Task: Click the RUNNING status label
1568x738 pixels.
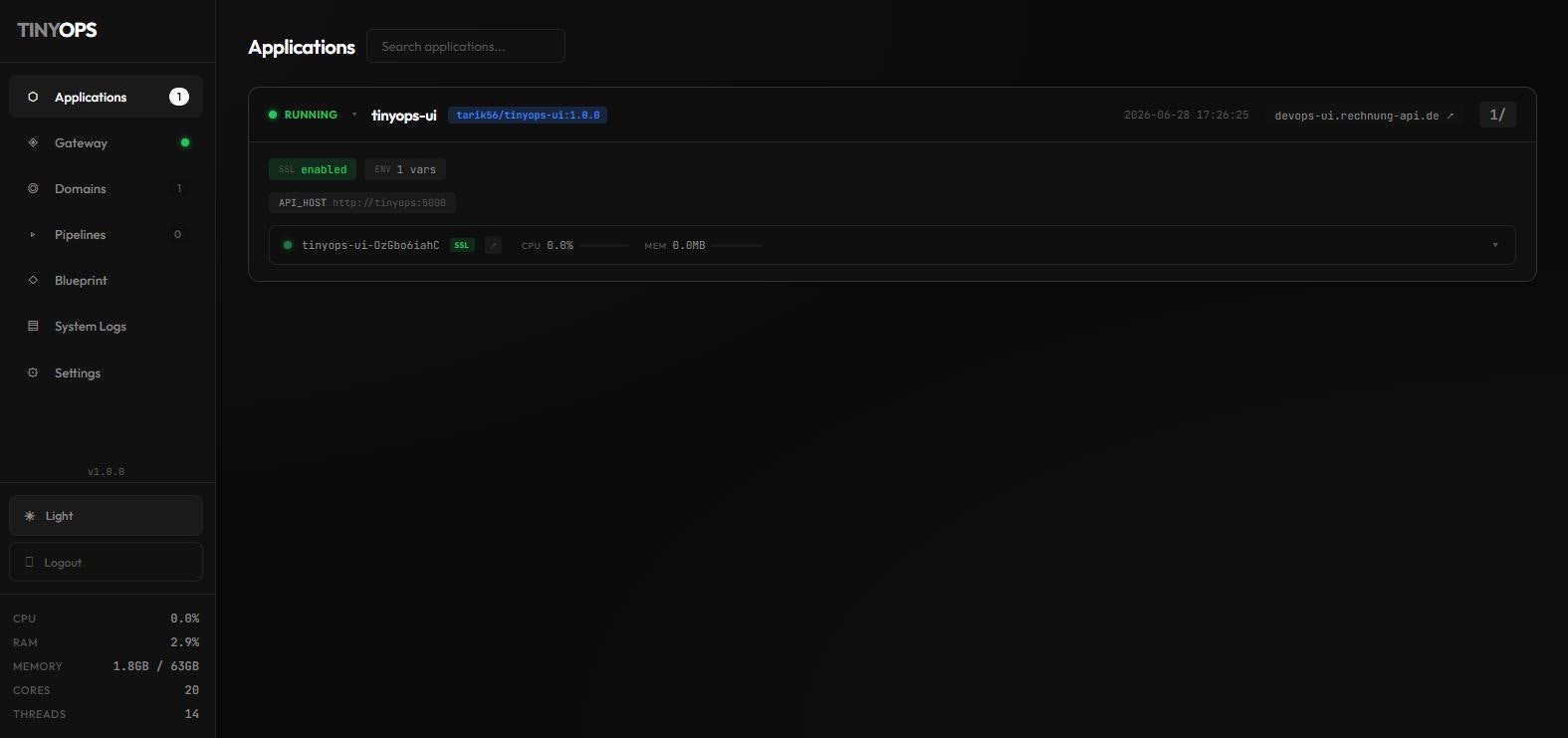Action: tap(311, 115)
